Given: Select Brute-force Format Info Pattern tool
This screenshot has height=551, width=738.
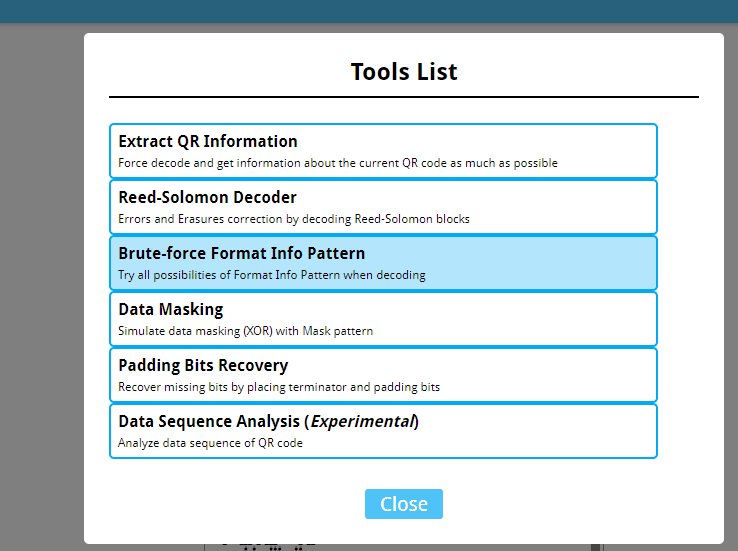Looking at the screenshot, I should click(x=383, y=263).
